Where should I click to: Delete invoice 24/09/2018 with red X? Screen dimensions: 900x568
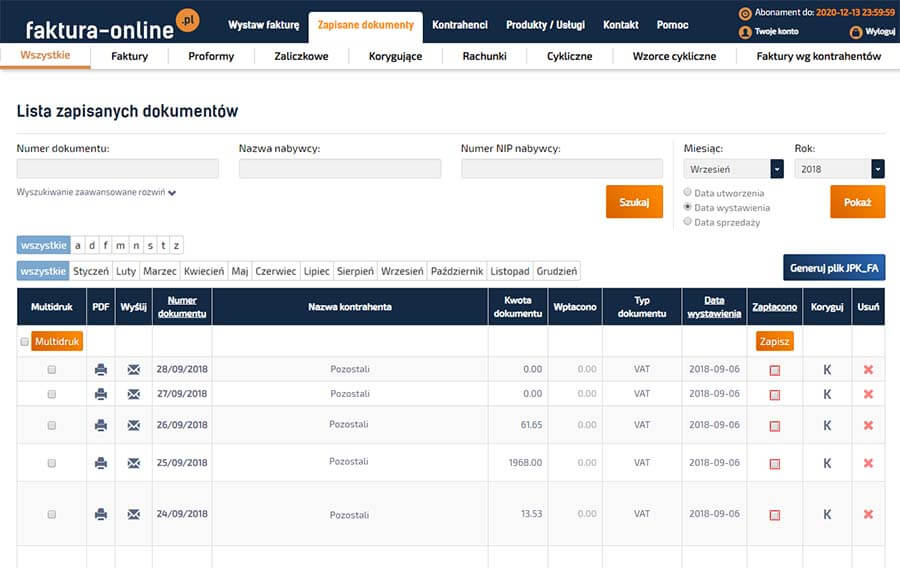pos(868,514)
